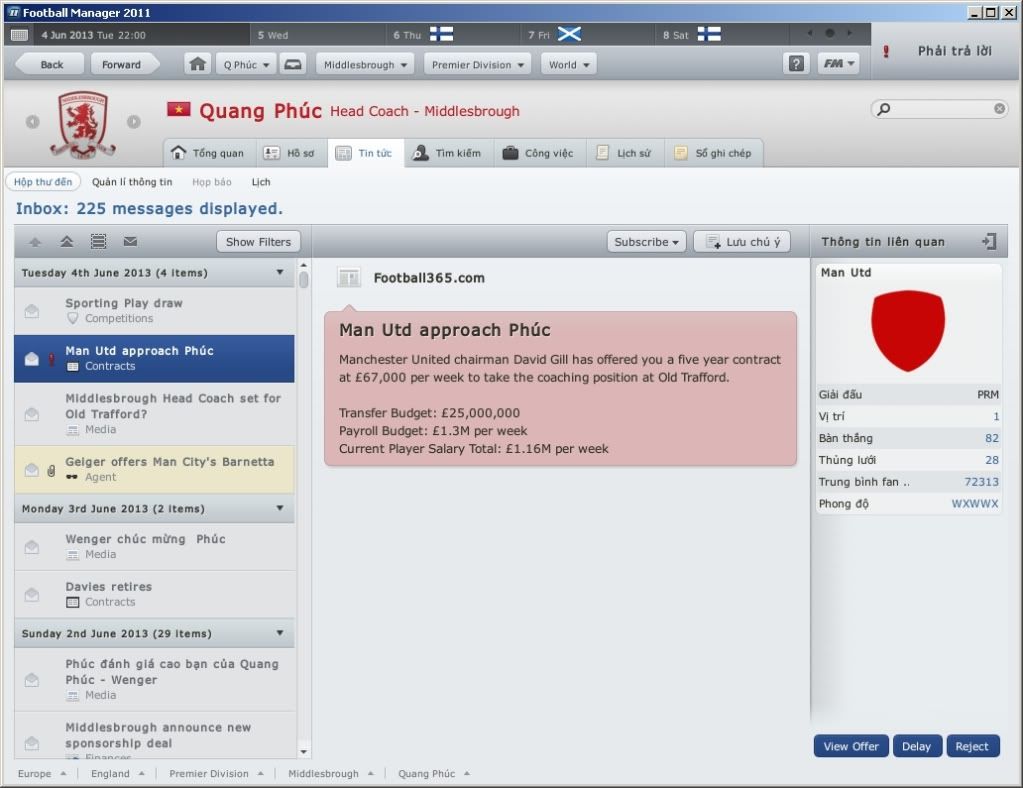Select the Quản lí thông tin subtab
Viewport: 1023px width, 788px height.
(x=132, y=182)
